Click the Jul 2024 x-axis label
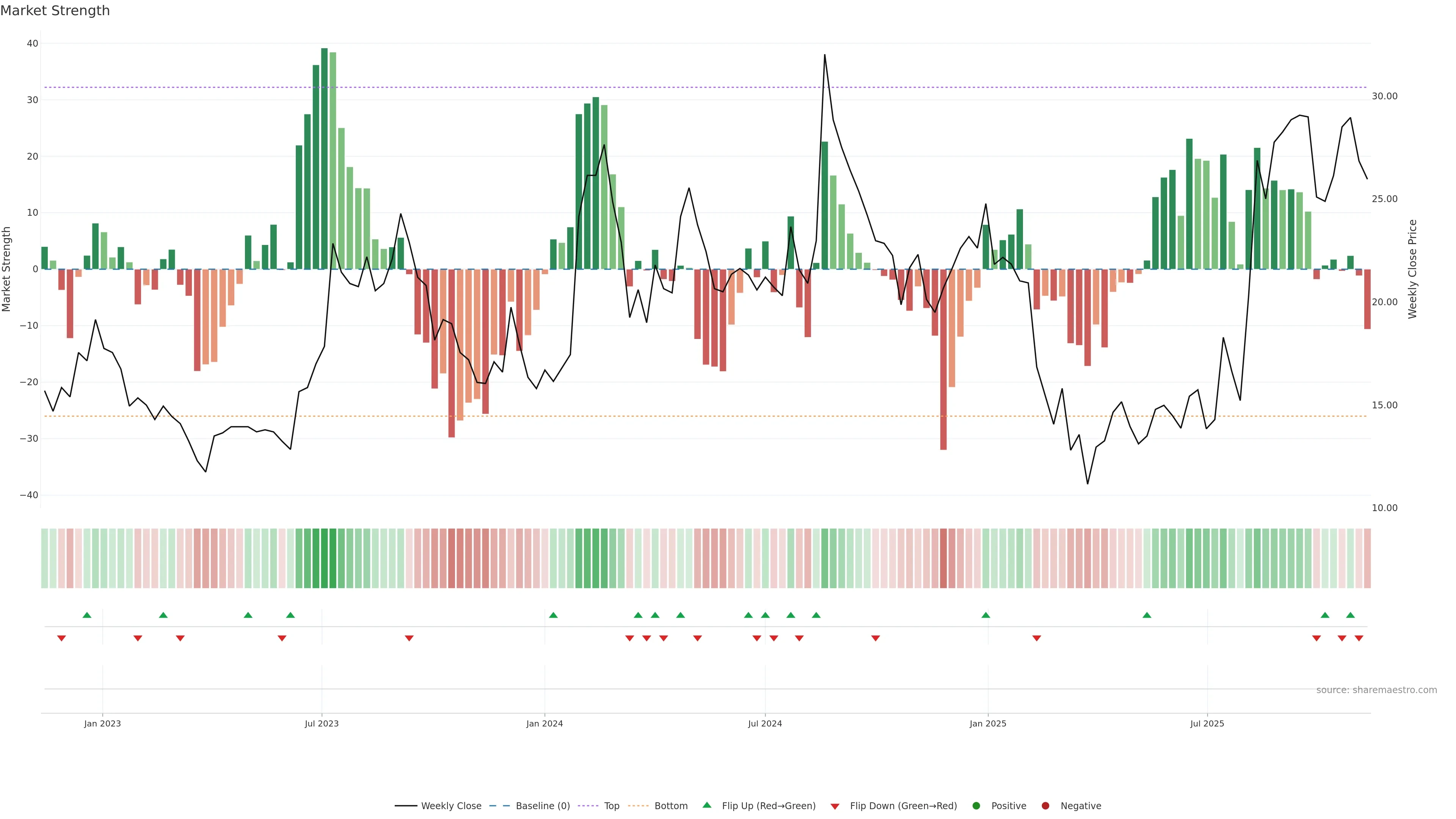Screen dimensions: 1456x819 coord(765,723)
